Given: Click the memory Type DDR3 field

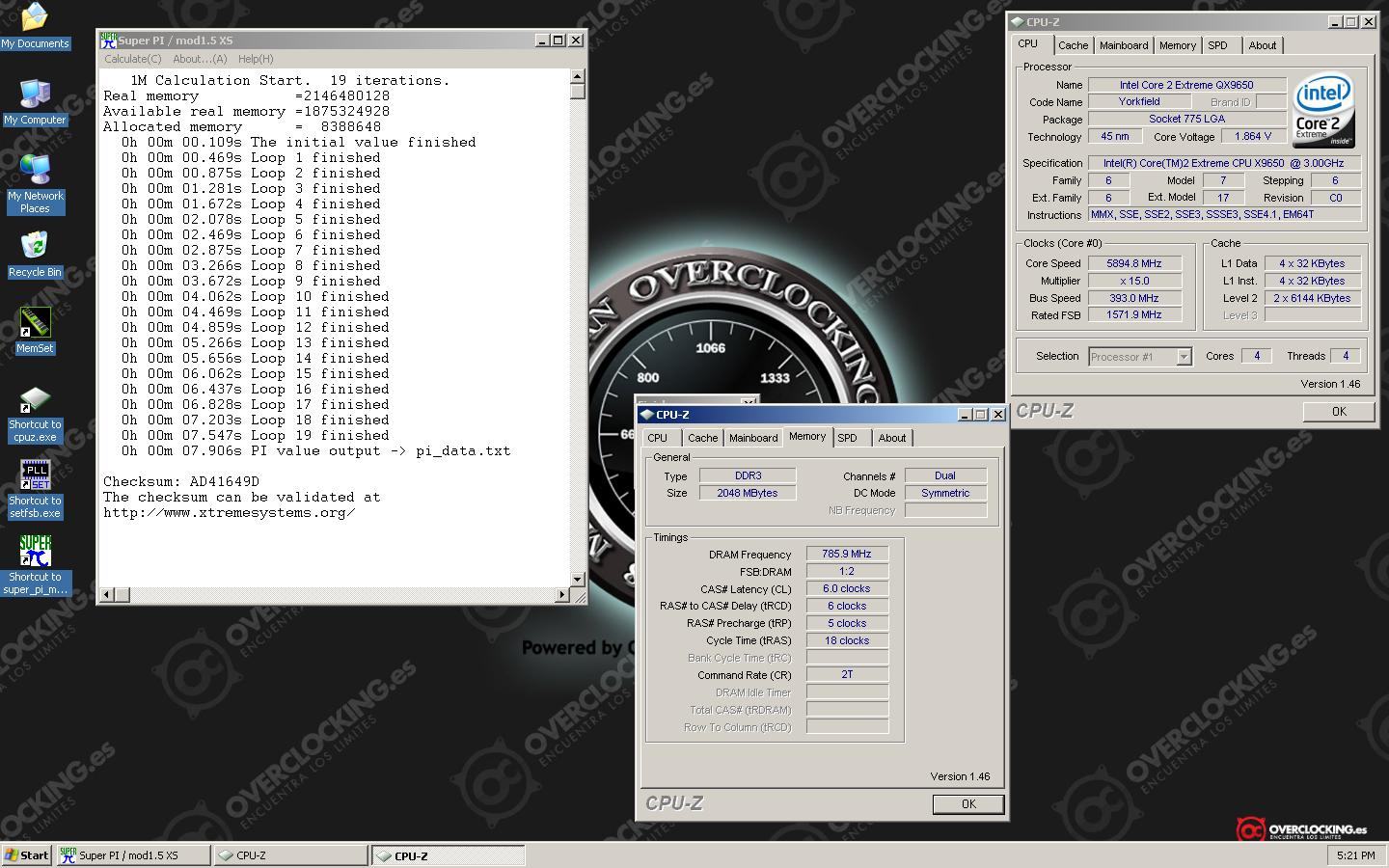Looking at the screenshot, I should click(748, 475).
